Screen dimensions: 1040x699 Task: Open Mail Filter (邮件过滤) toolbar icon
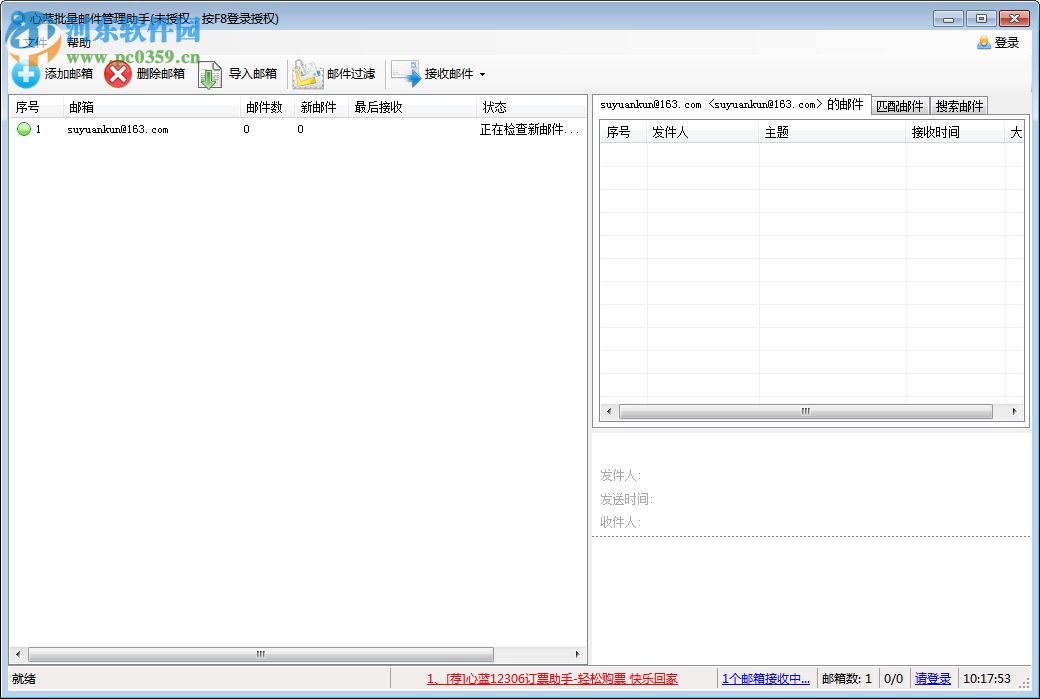pos(308,74)
